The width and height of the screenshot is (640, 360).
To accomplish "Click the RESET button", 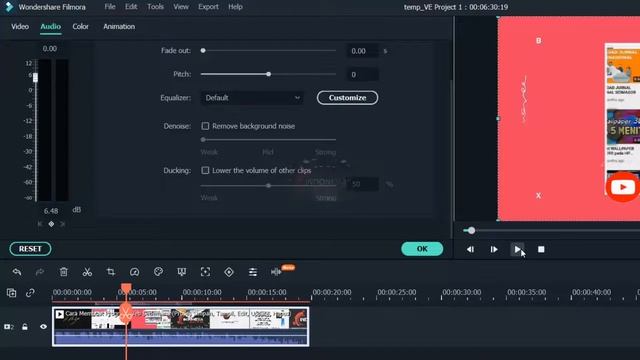I will pos(30,249).
